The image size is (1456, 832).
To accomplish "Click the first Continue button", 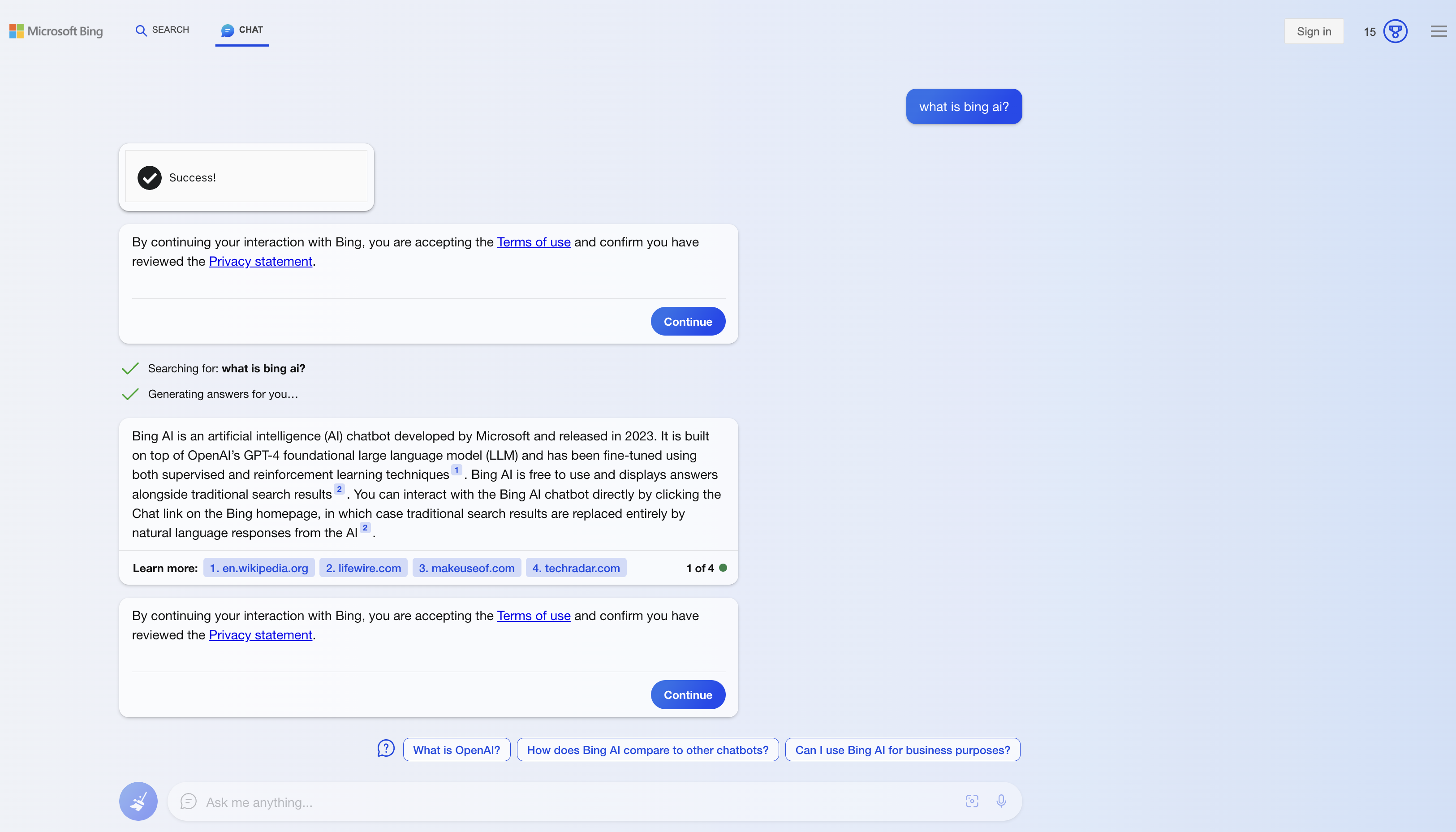I will click(x=688, y=321).
